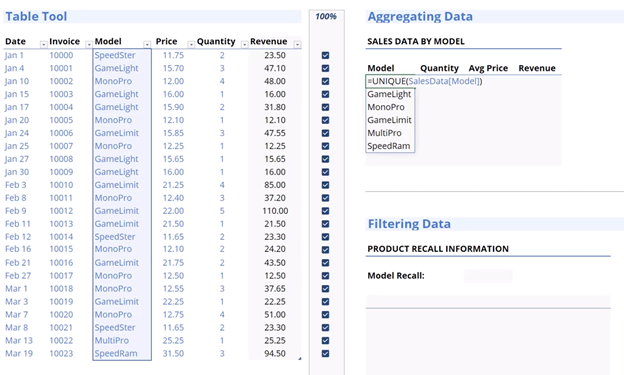Viewport: 624px width, 375px height.
Task: Select revenue cell 37.65
Action: point(275,289)
